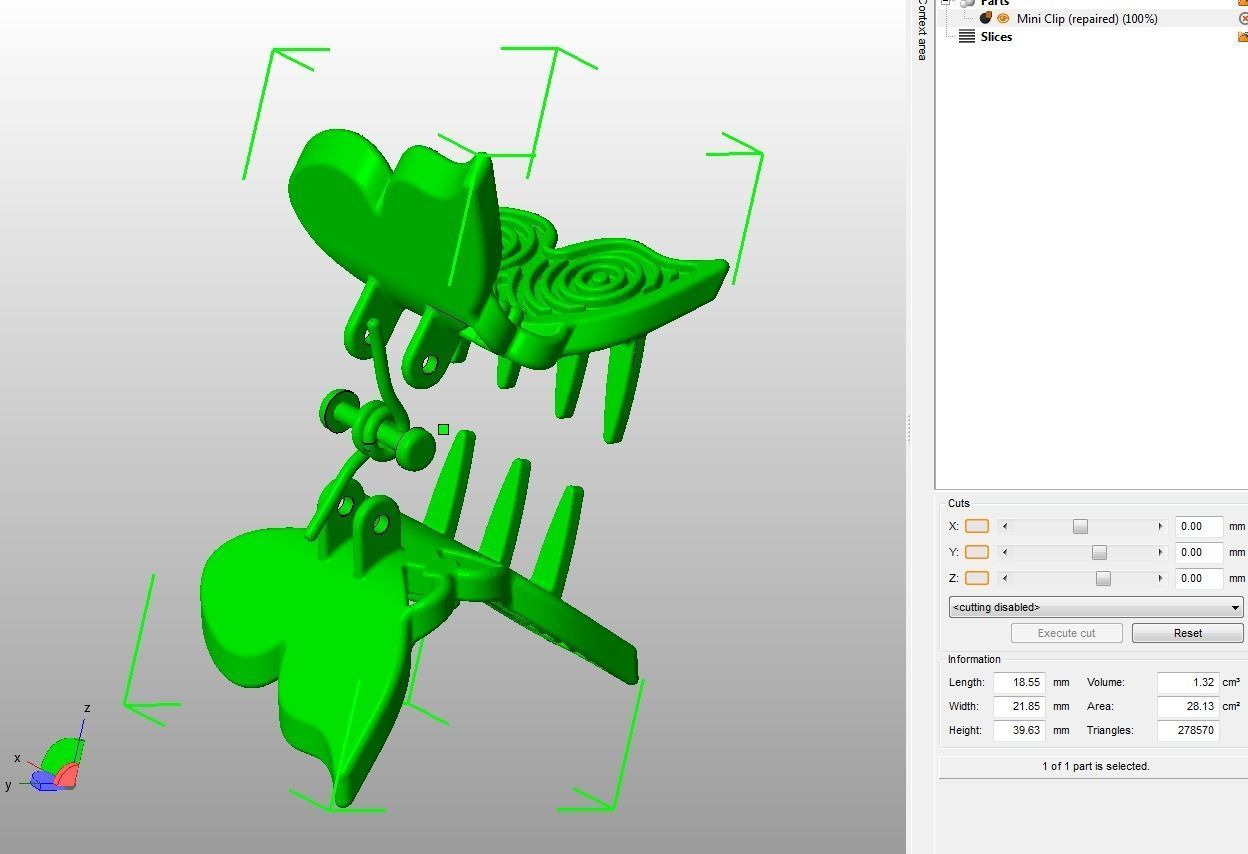
Task: Click the folder icon on the Slices row
Action: coord(1243,37)
